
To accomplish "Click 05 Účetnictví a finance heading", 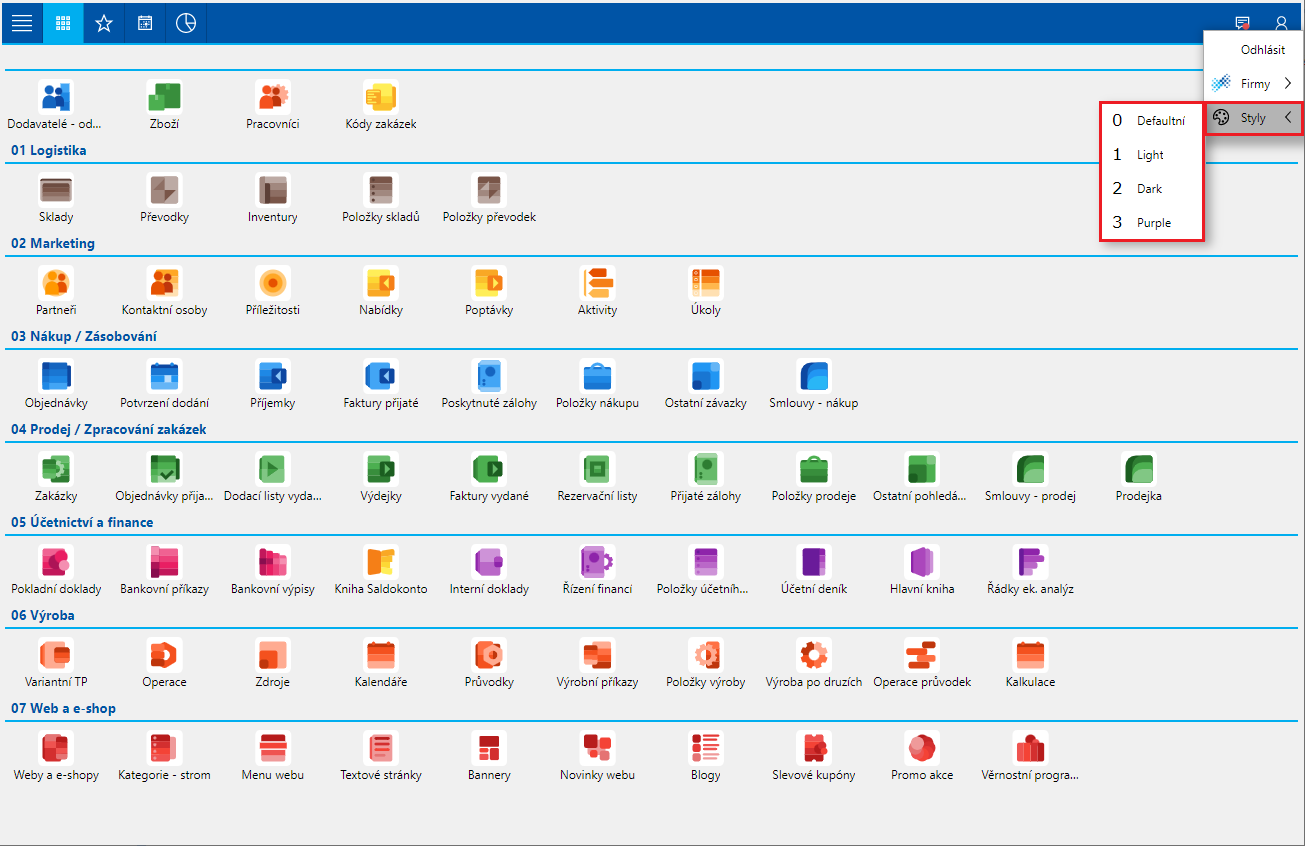I will (x=82, y=522).
